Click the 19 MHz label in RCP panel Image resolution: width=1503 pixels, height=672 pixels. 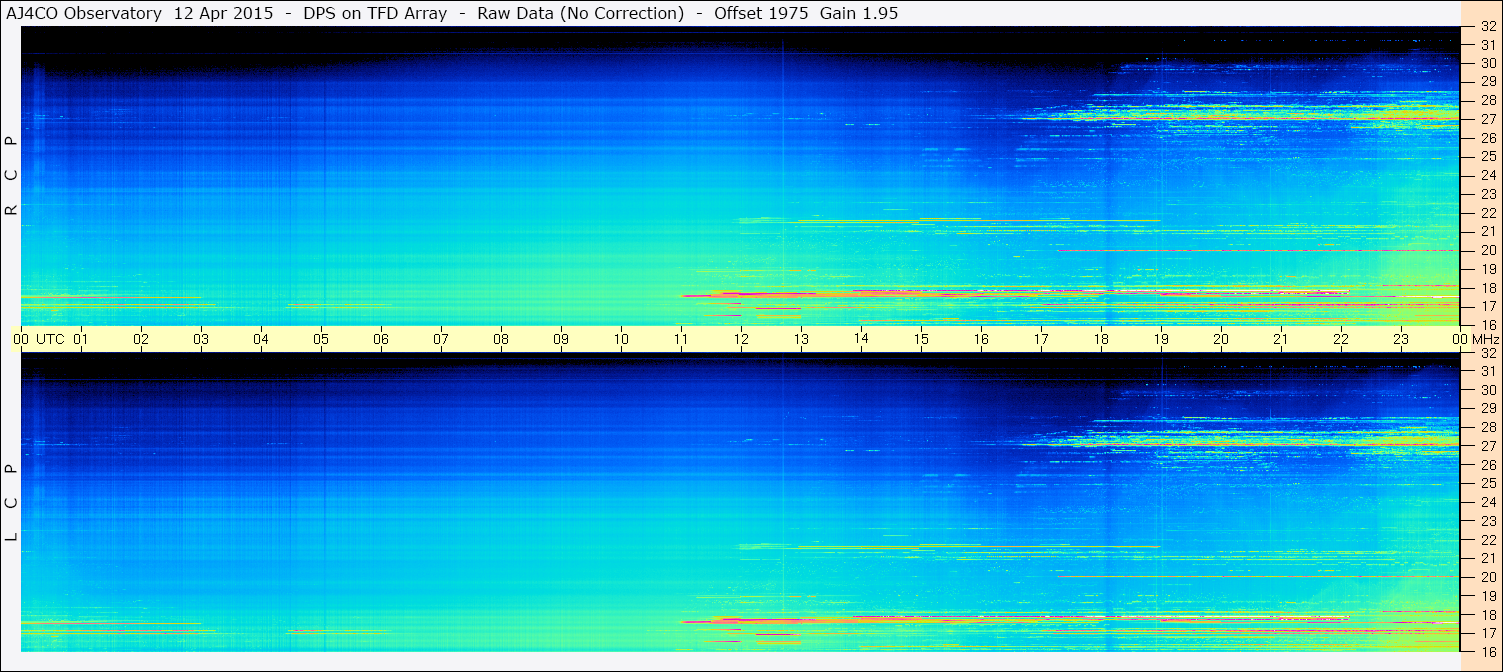click(x=1487, y=269)
